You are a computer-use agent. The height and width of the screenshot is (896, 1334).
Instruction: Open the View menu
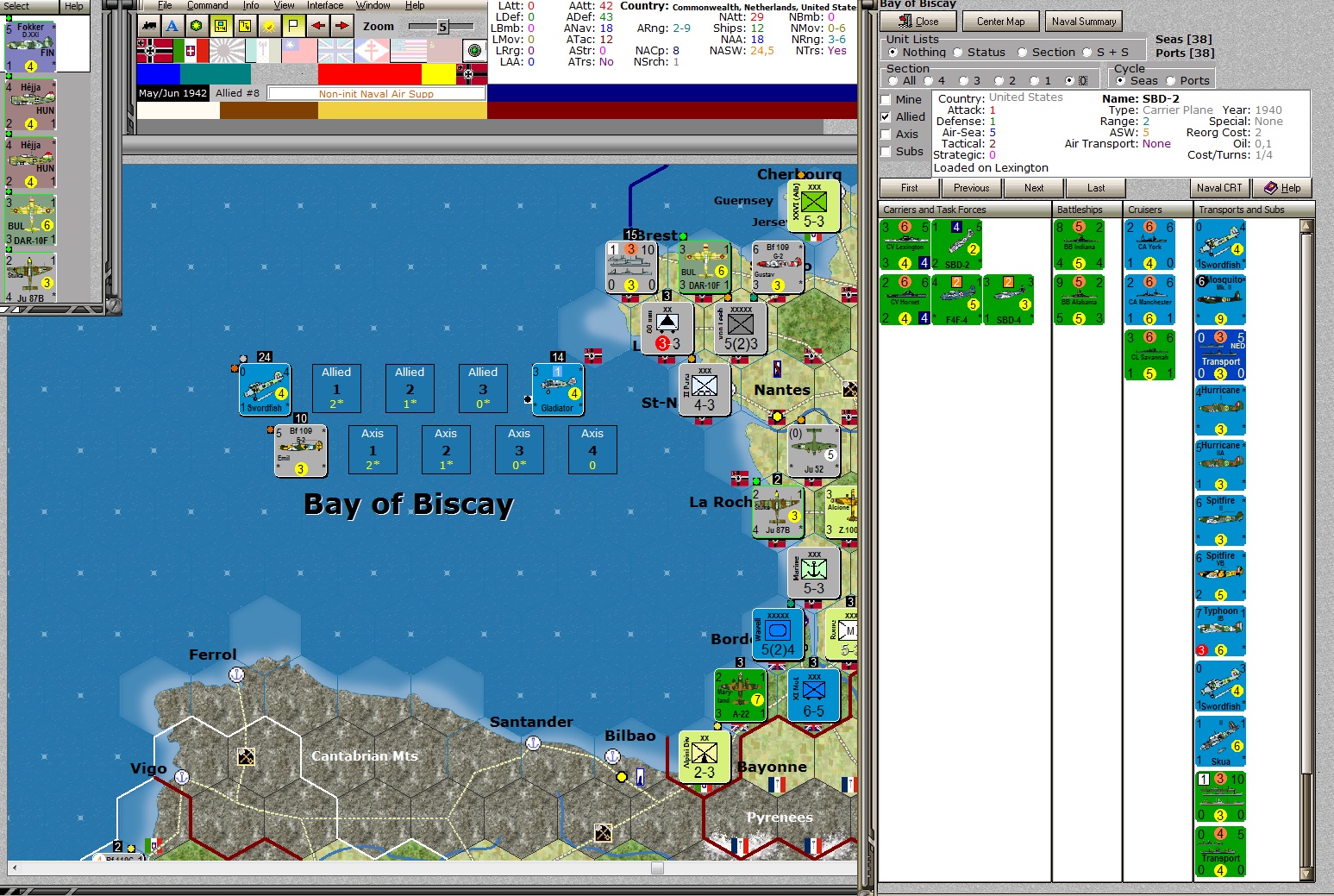point(284,5)
